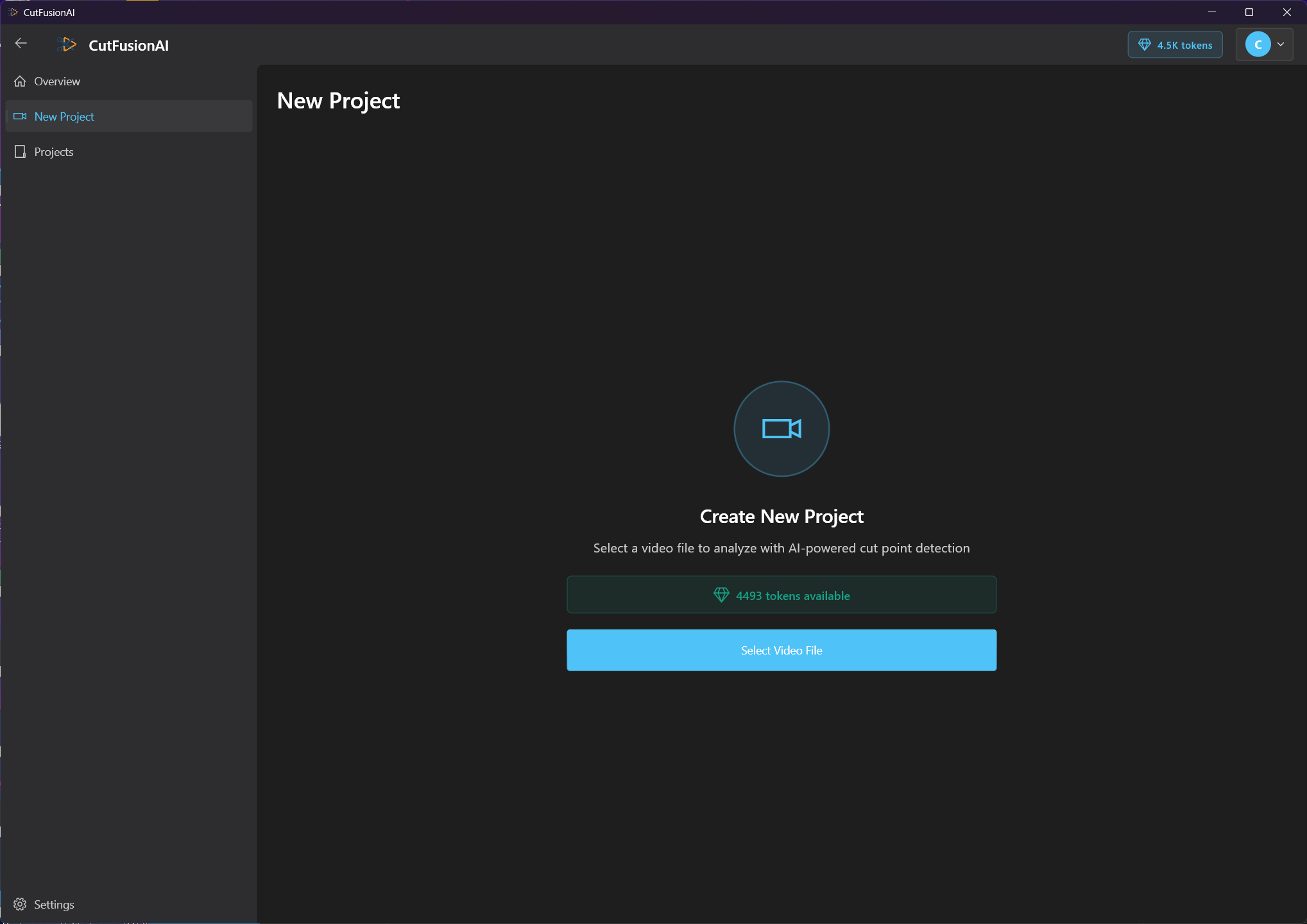Open the Overview menu item
The height and width of the screenshot is (924, 1307).
click(x=57, y=81)
